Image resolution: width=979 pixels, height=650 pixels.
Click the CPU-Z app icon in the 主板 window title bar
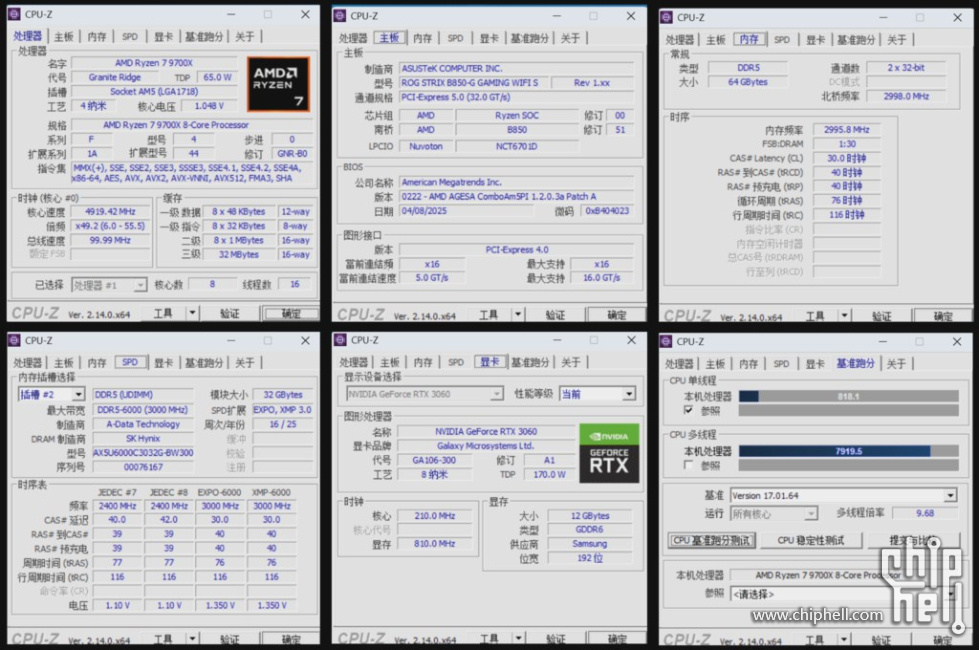click(x=340, y=16)
